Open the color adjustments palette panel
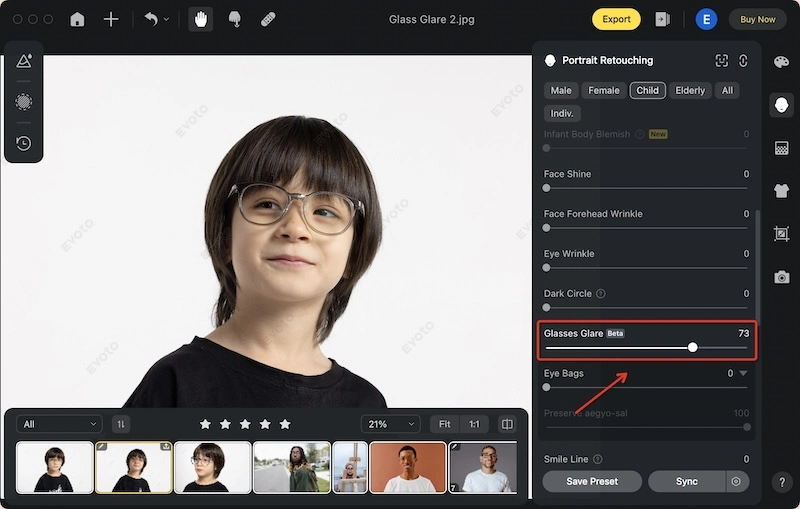 tap(781, 62)
